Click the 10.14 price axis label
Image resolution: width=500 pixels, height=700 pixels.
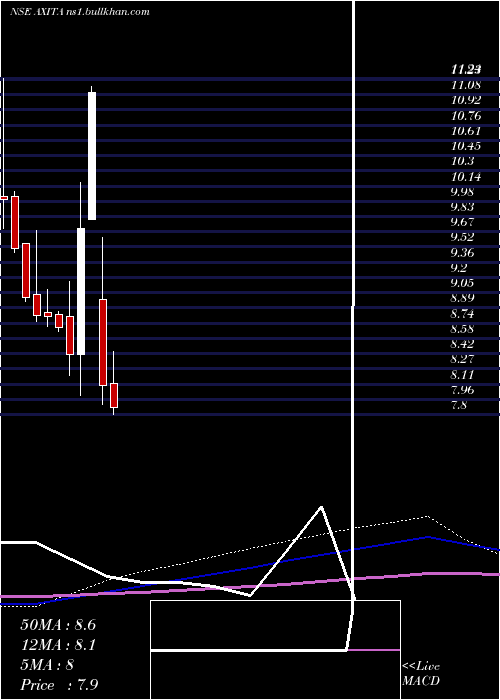[466, 177]
